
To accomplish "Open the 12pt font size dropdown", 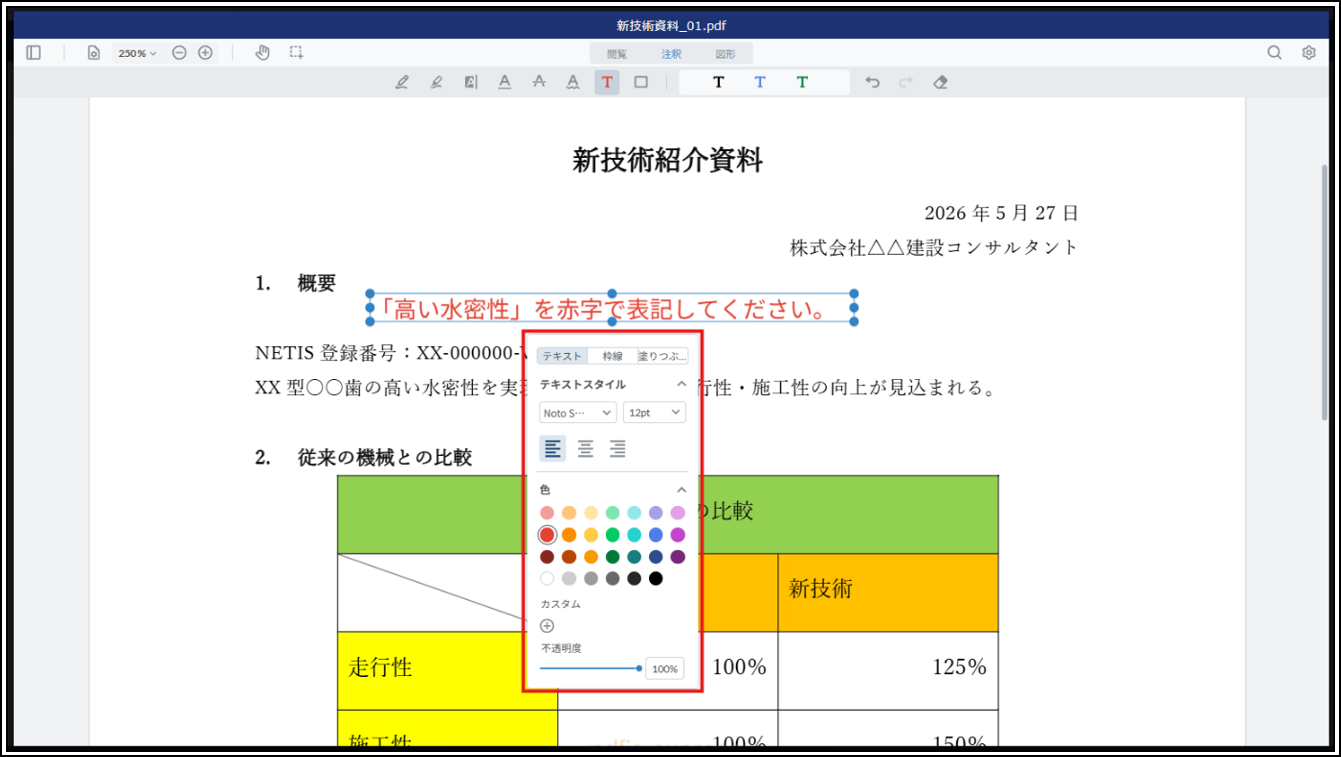I will [654, 412].
